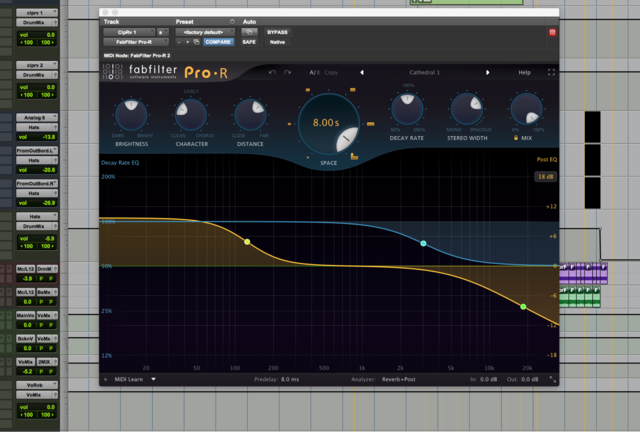Toggle the Mix lock icon
This screenshot has height=432, width=640.
tap(516, 138)
